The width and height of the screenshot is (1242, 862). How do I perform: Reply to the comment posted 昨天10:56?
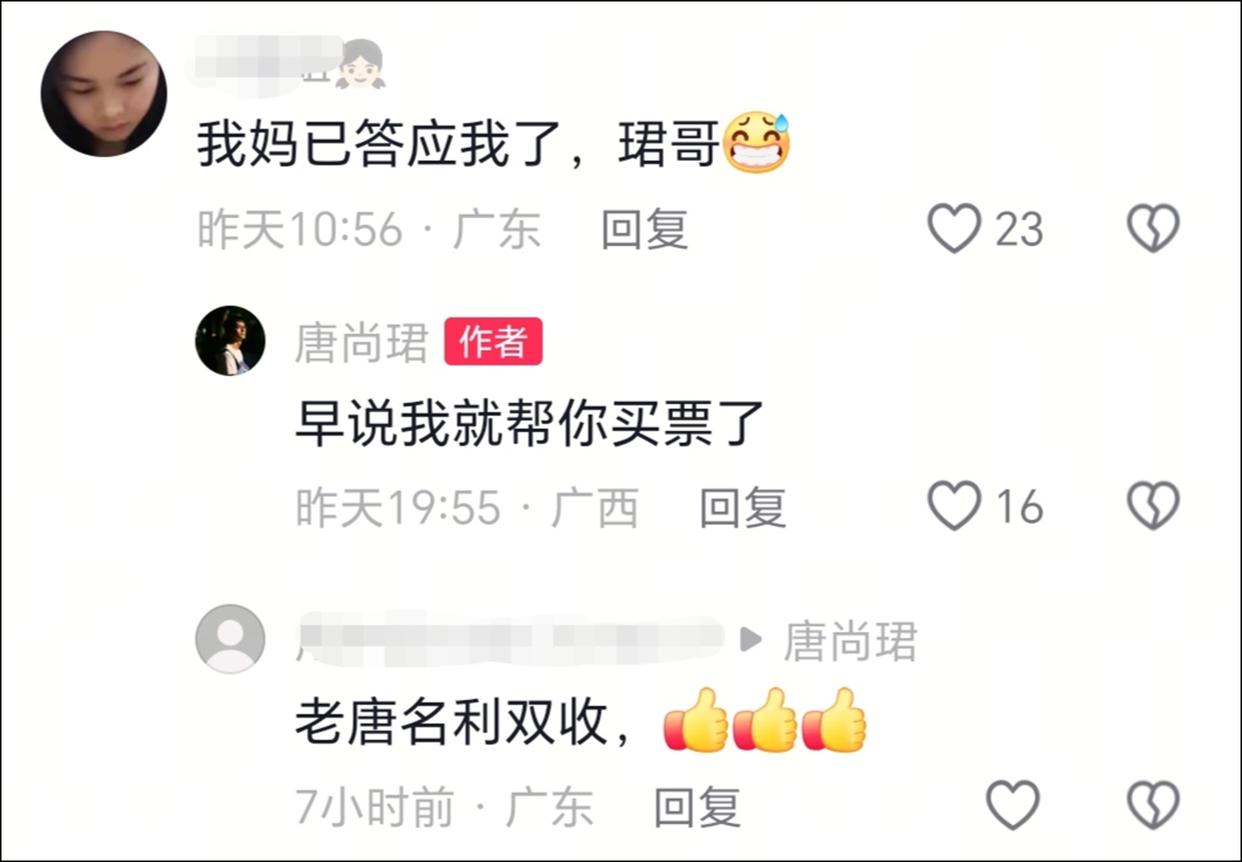(644, 230)
